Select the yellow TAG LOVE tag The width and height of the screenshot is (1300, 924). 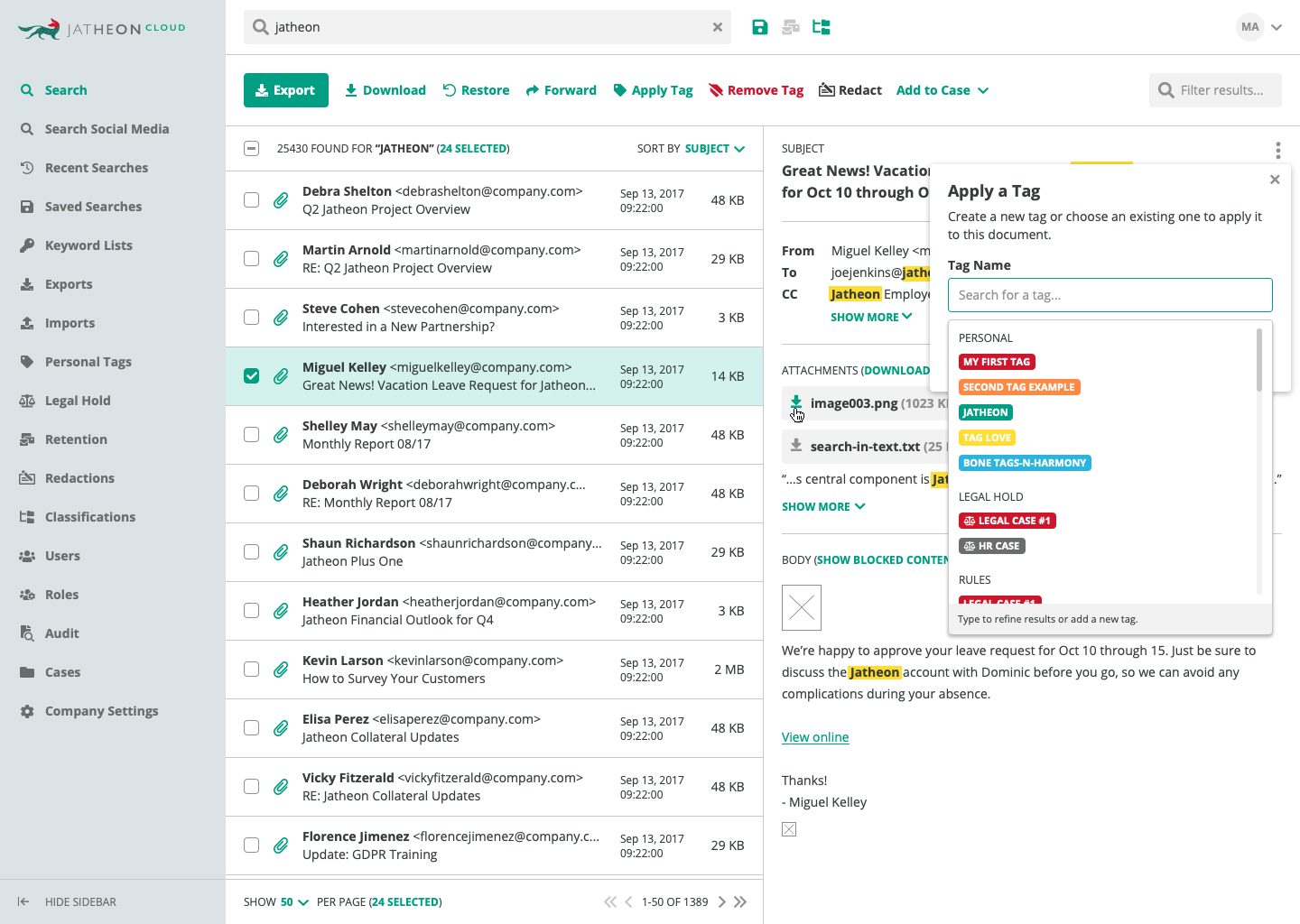(x=987, y=438)
